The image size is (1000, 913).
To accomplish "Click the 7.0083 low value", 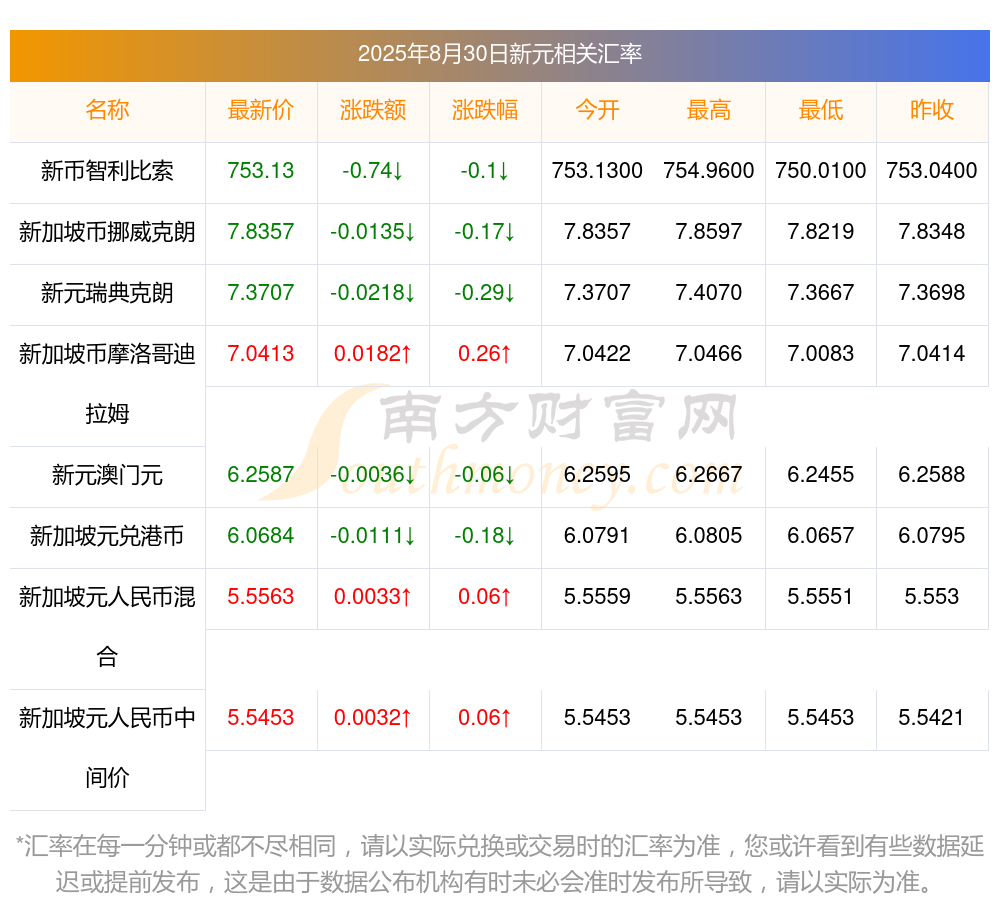I will 821,353.
